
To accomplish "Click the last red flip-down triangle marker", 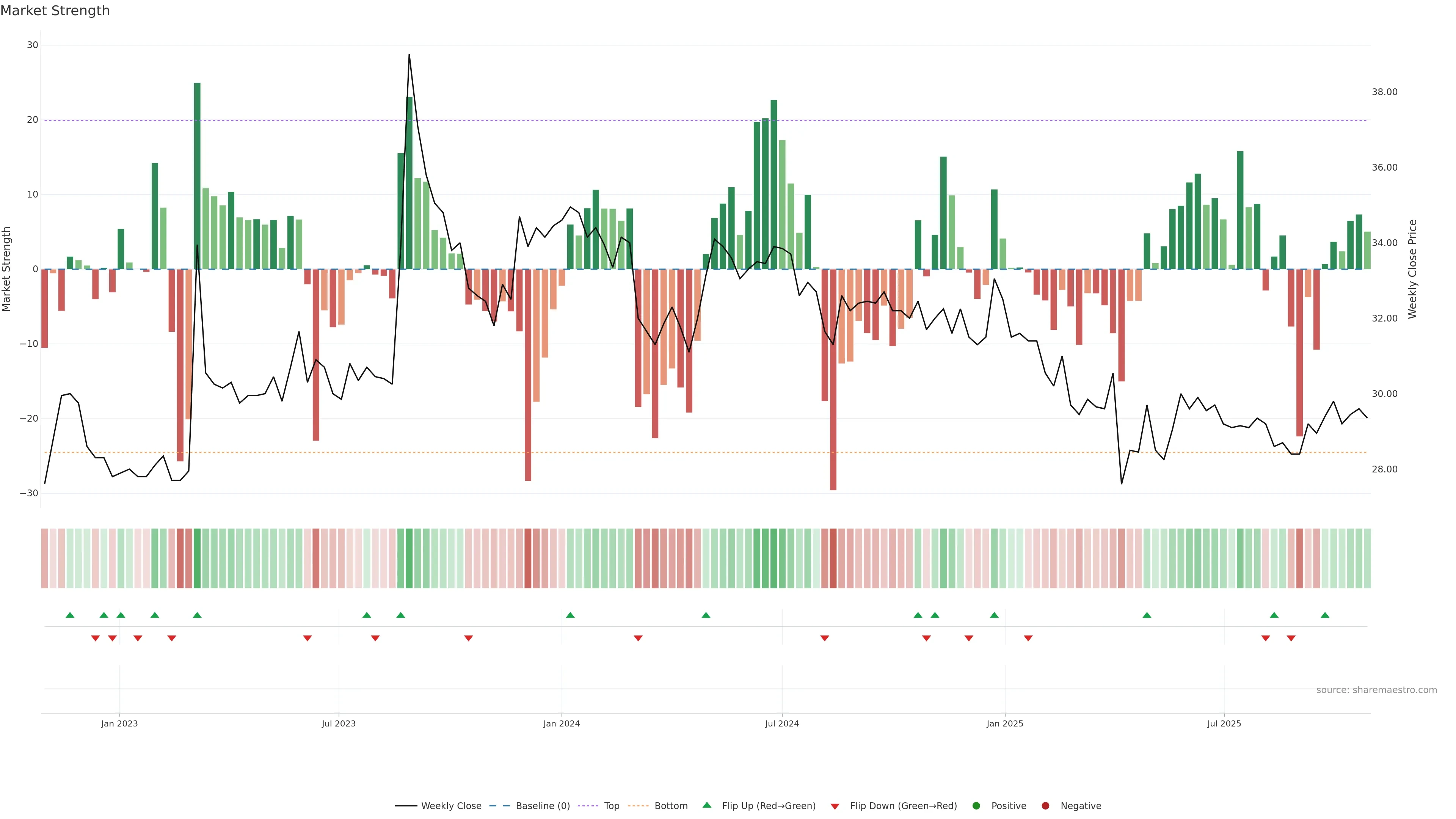I will (x=1291, y=638).
